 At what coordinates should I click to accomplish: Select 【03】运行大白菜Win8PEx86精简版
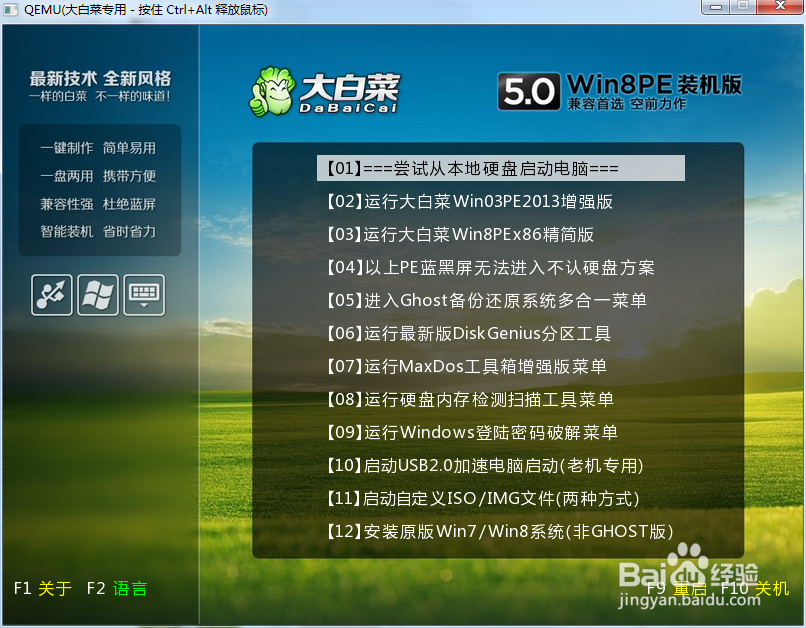pos(460,234)
